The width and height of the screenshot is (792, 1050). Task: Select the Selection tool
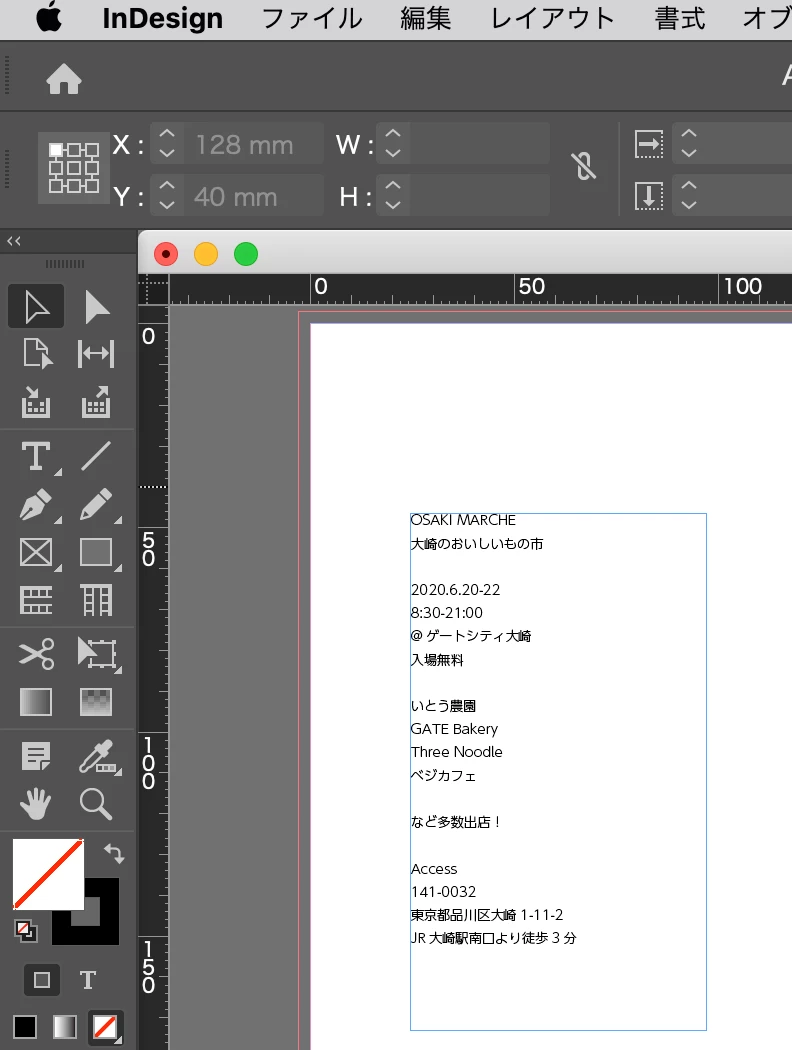point(36,307)
